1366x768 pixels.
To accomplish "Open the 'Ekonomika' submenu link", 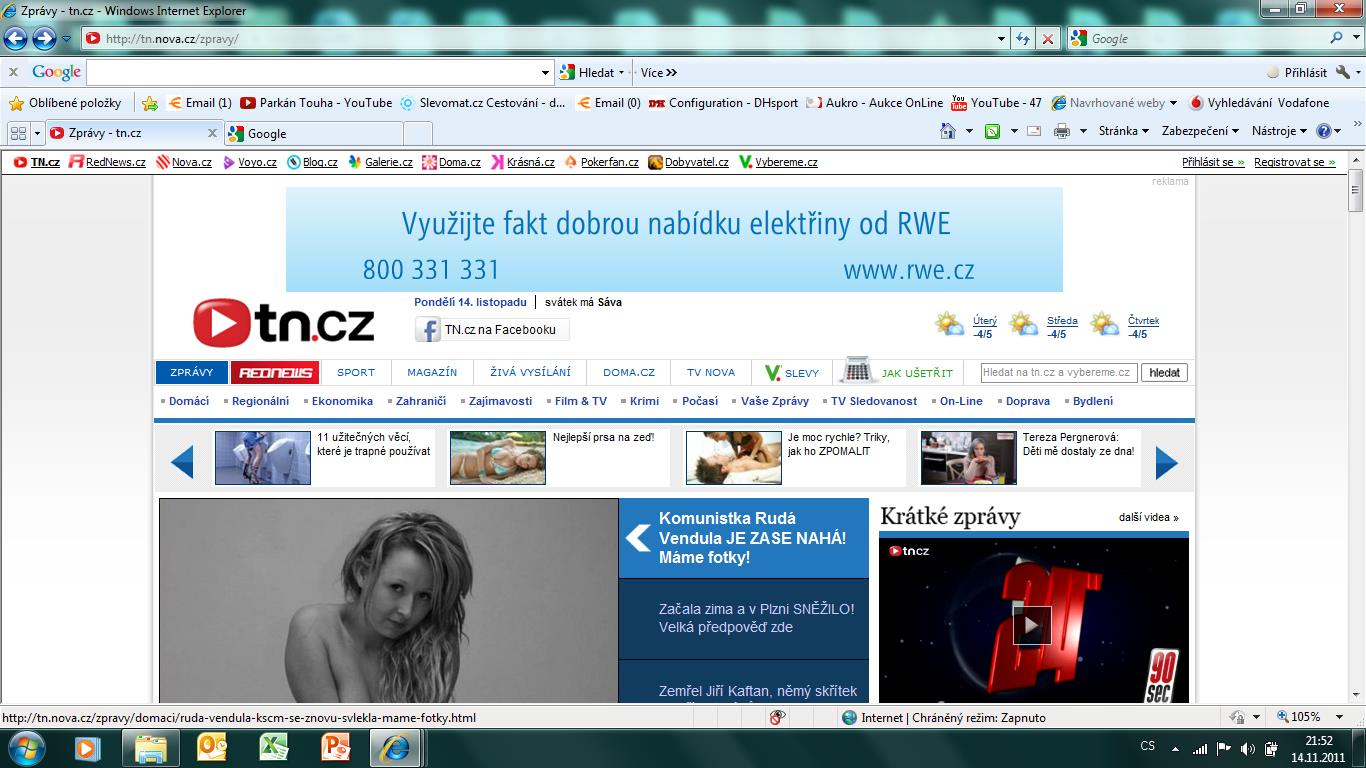I will (342, 401).
